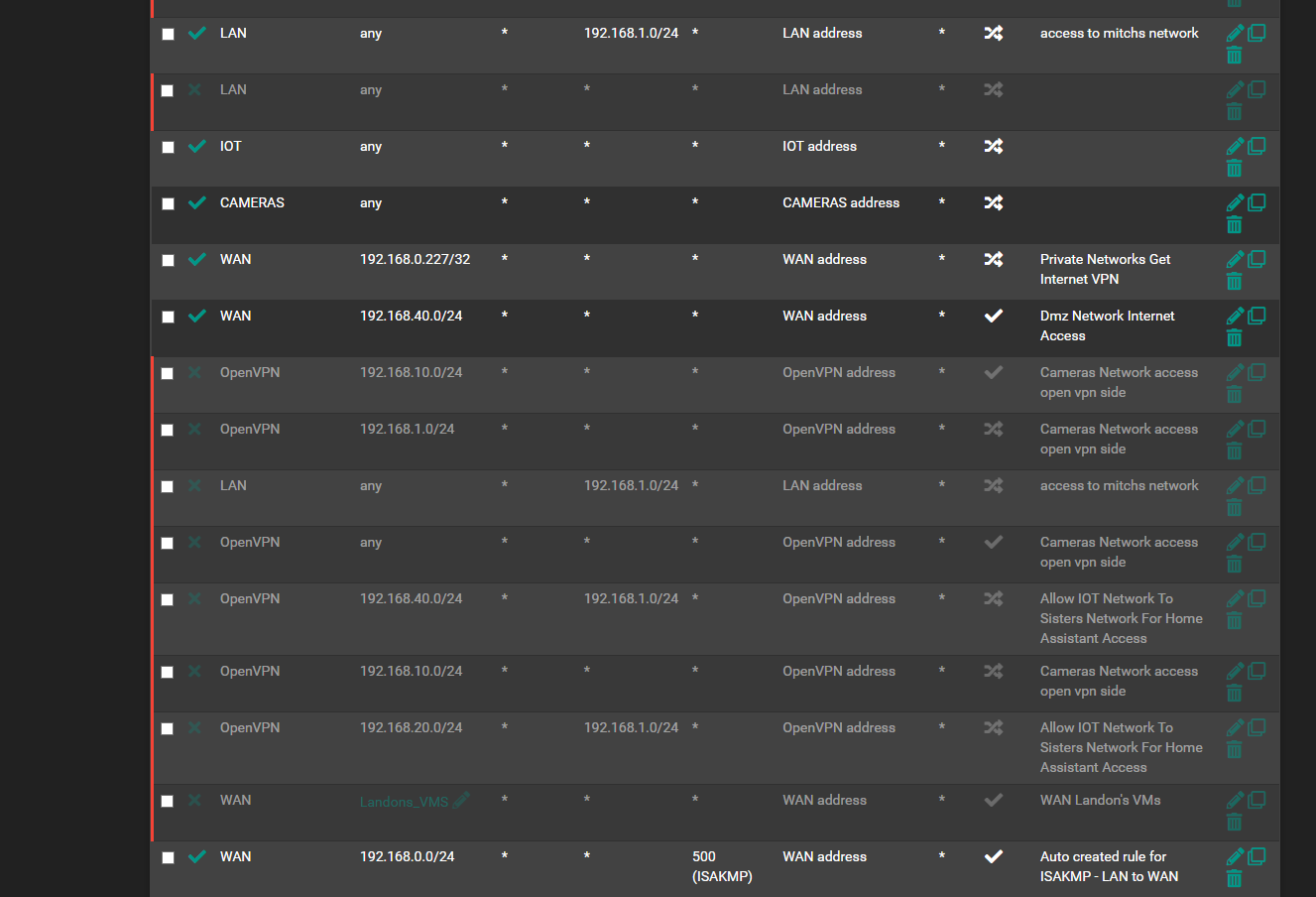Copy the OpenVPN 192.168.20.0/24 rule
Screen dimensions: 1316x897
(1256, 727)
